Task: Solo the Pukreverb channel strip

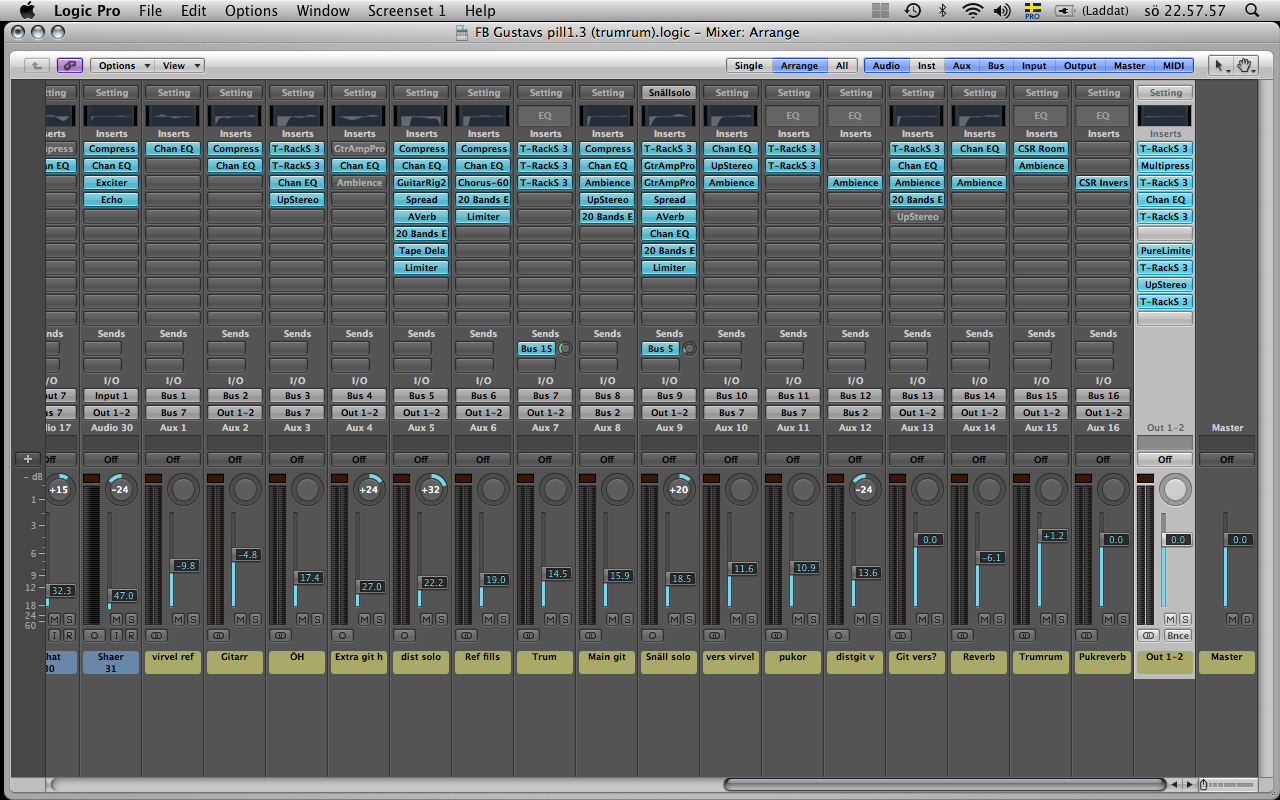Action: pos(1123,619)
